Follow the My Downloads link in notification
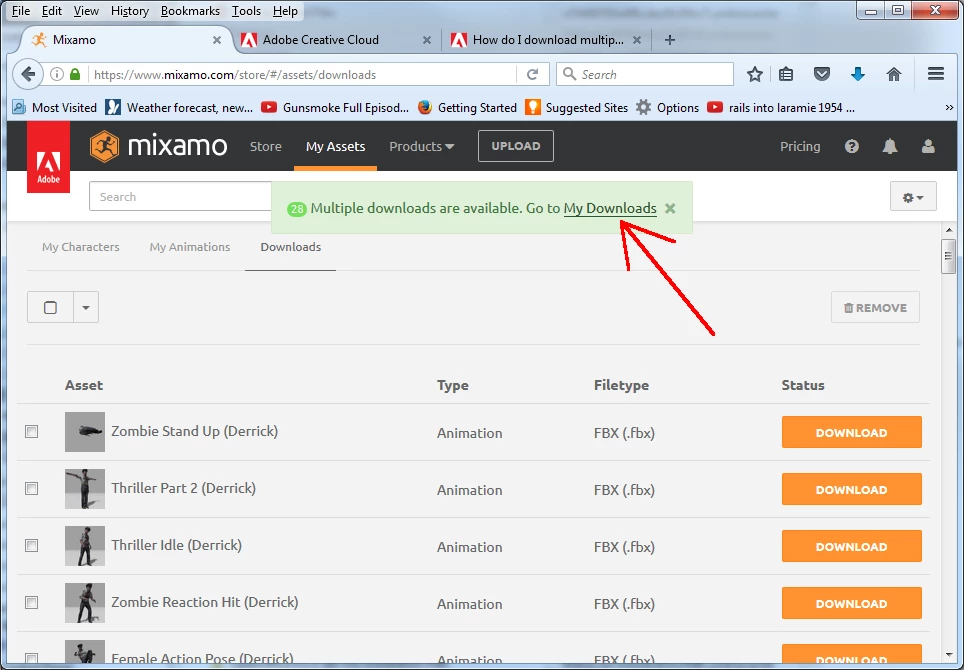The image size is (964, 670). [x=610, y=208]
